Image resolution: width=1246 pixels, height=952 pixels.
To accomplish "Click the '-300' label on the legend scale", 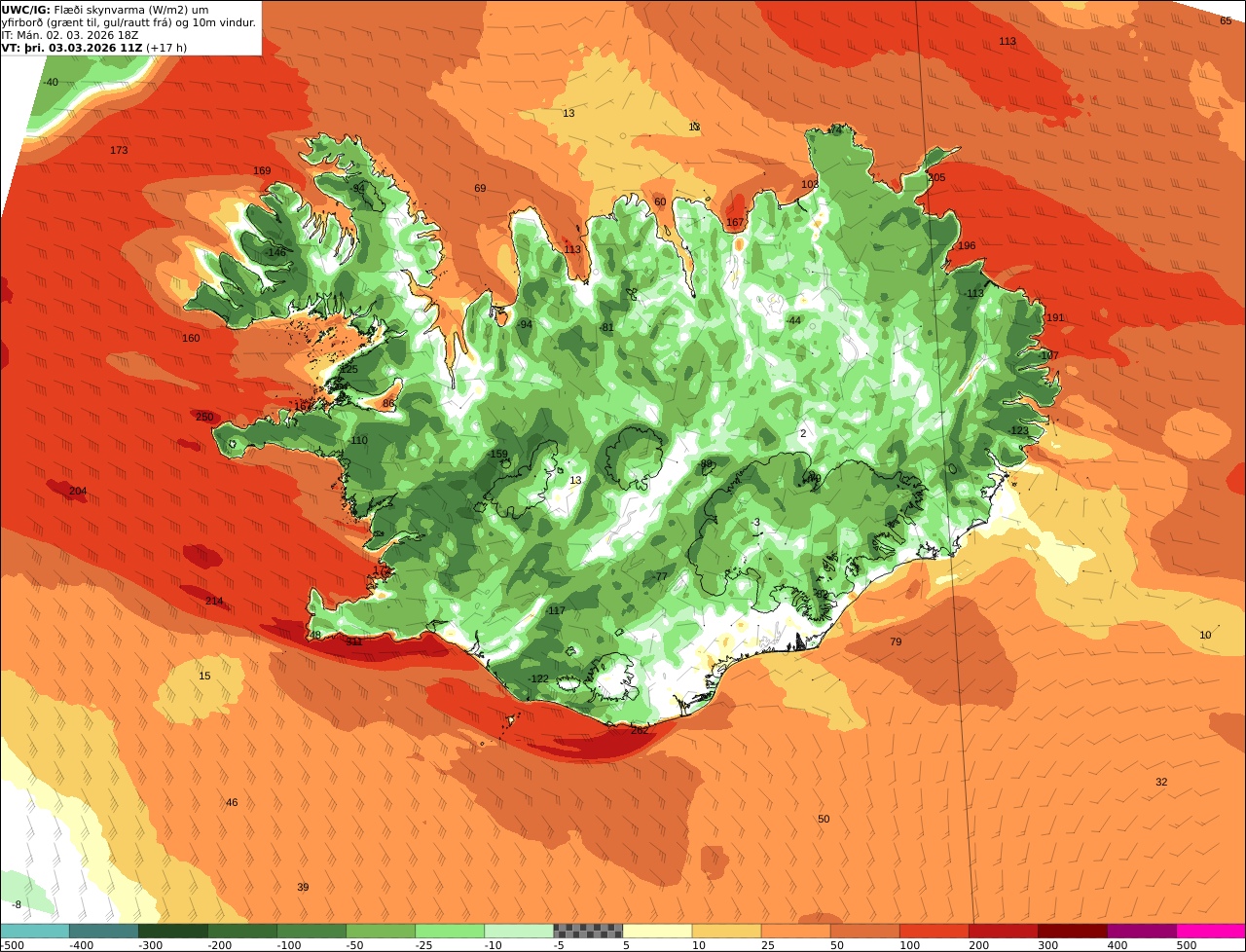I will (151, 945).
